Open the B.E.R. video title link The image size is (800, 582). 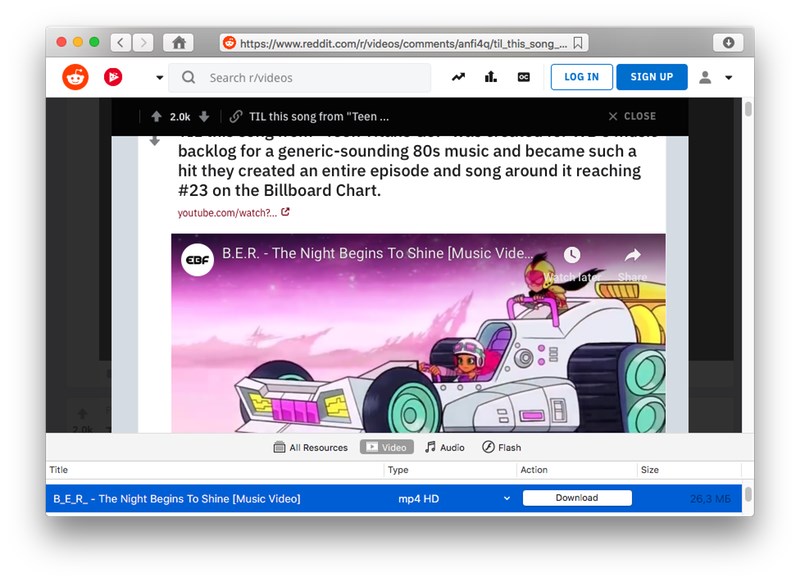pyautogui.click(x=378, y=253)
